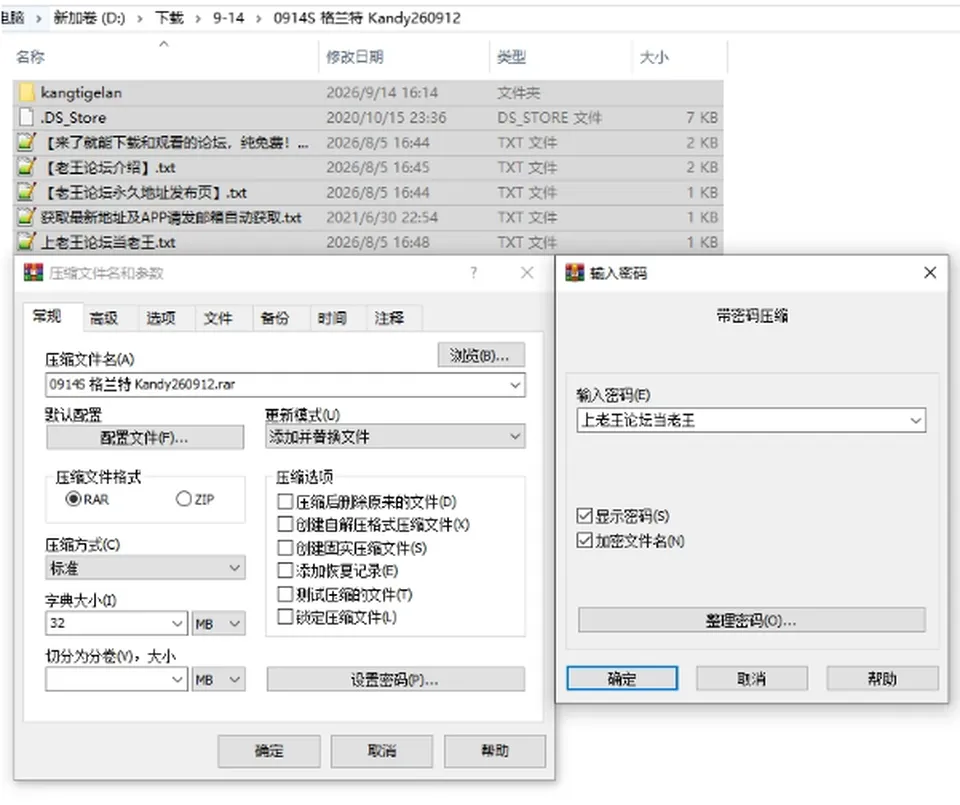Image resolution: width=960 pixels, height=805 pixels.
Task: Enable 锁定压缩文件 option
Action: point(285,616)
